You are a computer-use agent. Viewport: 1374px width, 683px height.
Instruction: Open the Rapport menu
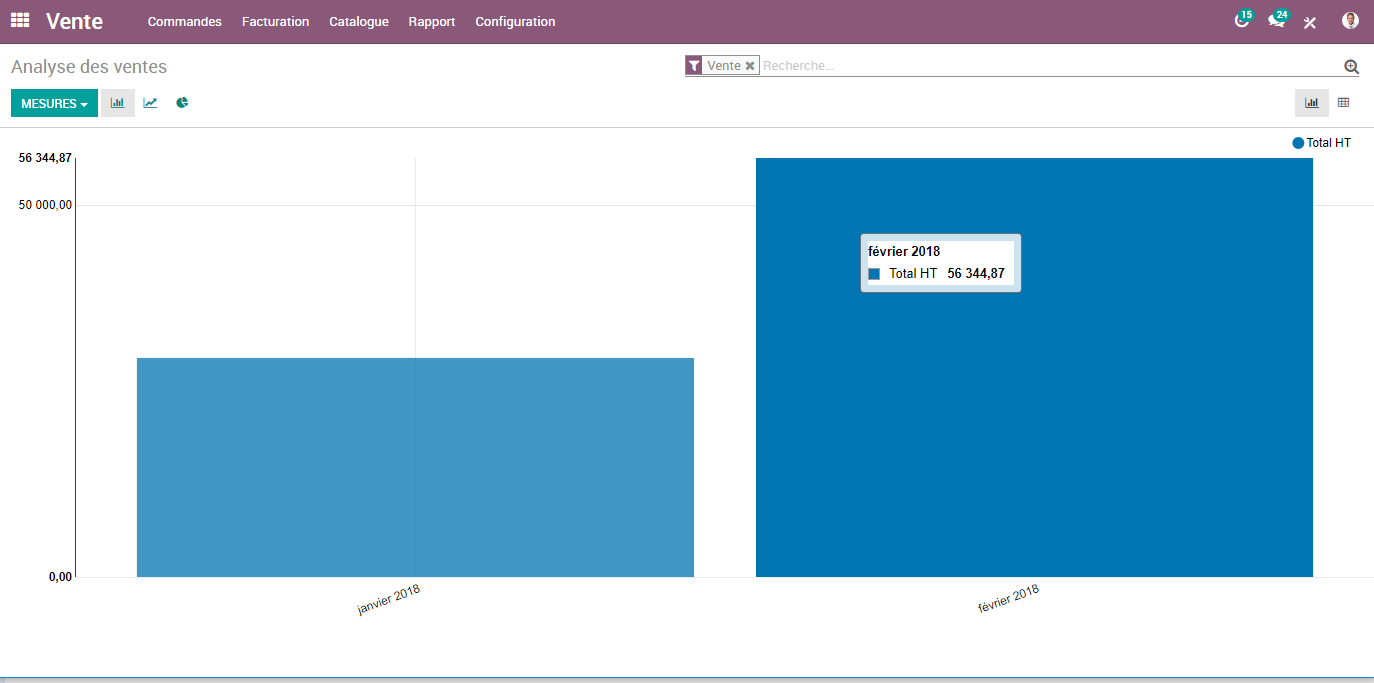[432, 22]
